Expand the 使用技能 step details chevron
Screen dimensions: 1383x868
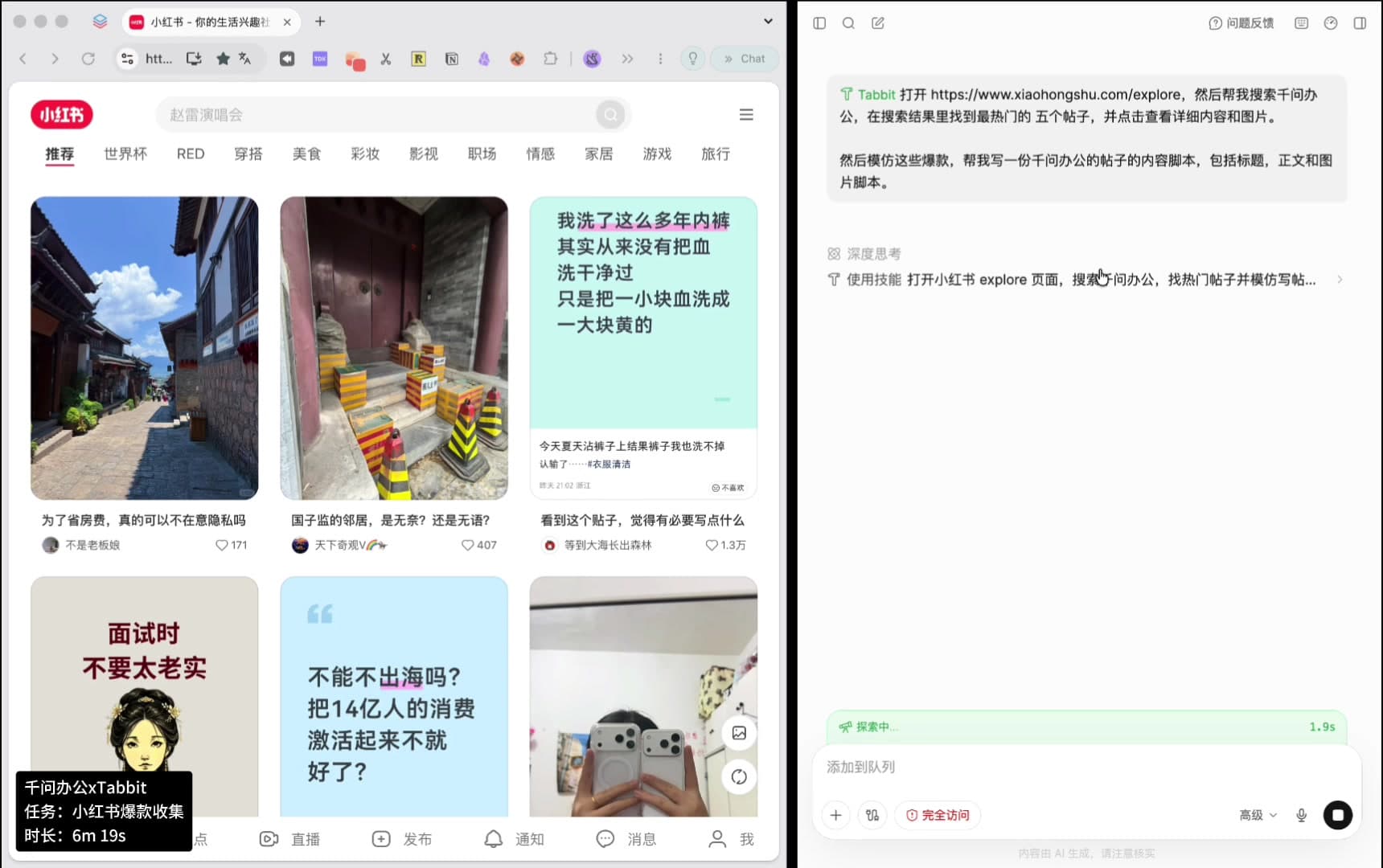point(1340,280)
